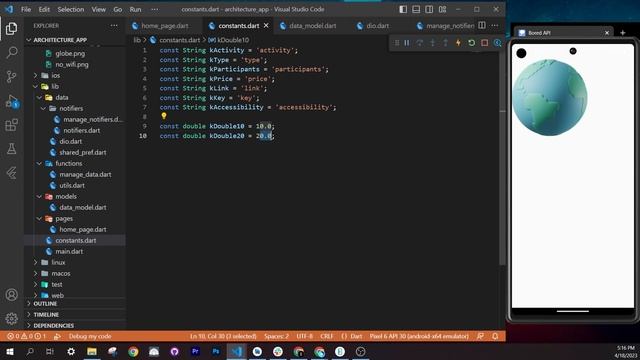Open the Explorer view in activity bar
The height and width of the screenshot is (360, 640).
[x=11, y=29]
